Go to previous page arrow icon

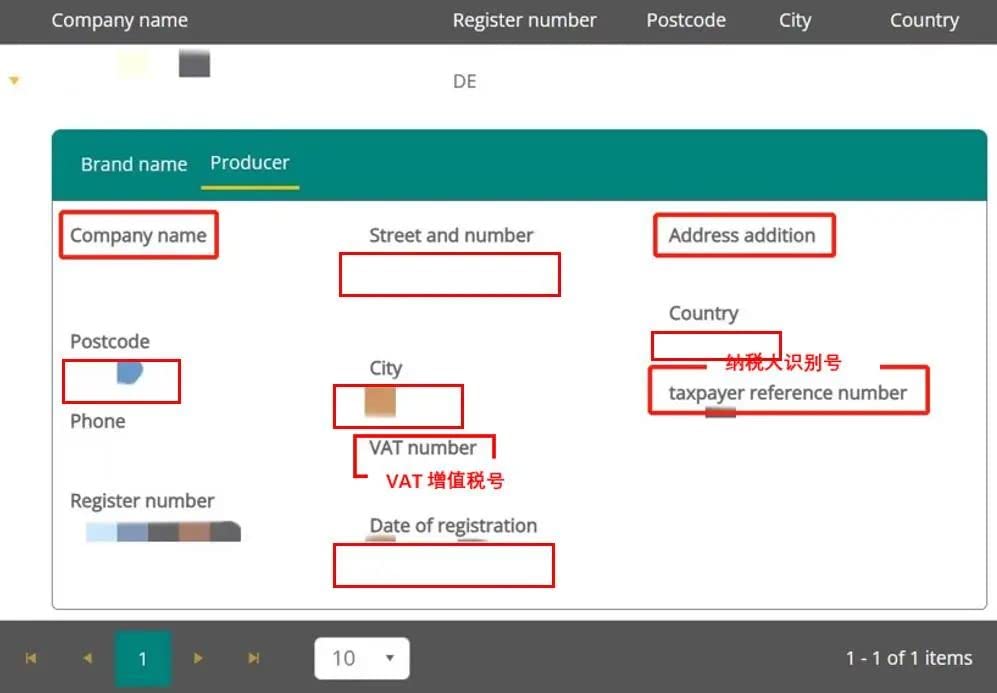(x=87, y=658)
